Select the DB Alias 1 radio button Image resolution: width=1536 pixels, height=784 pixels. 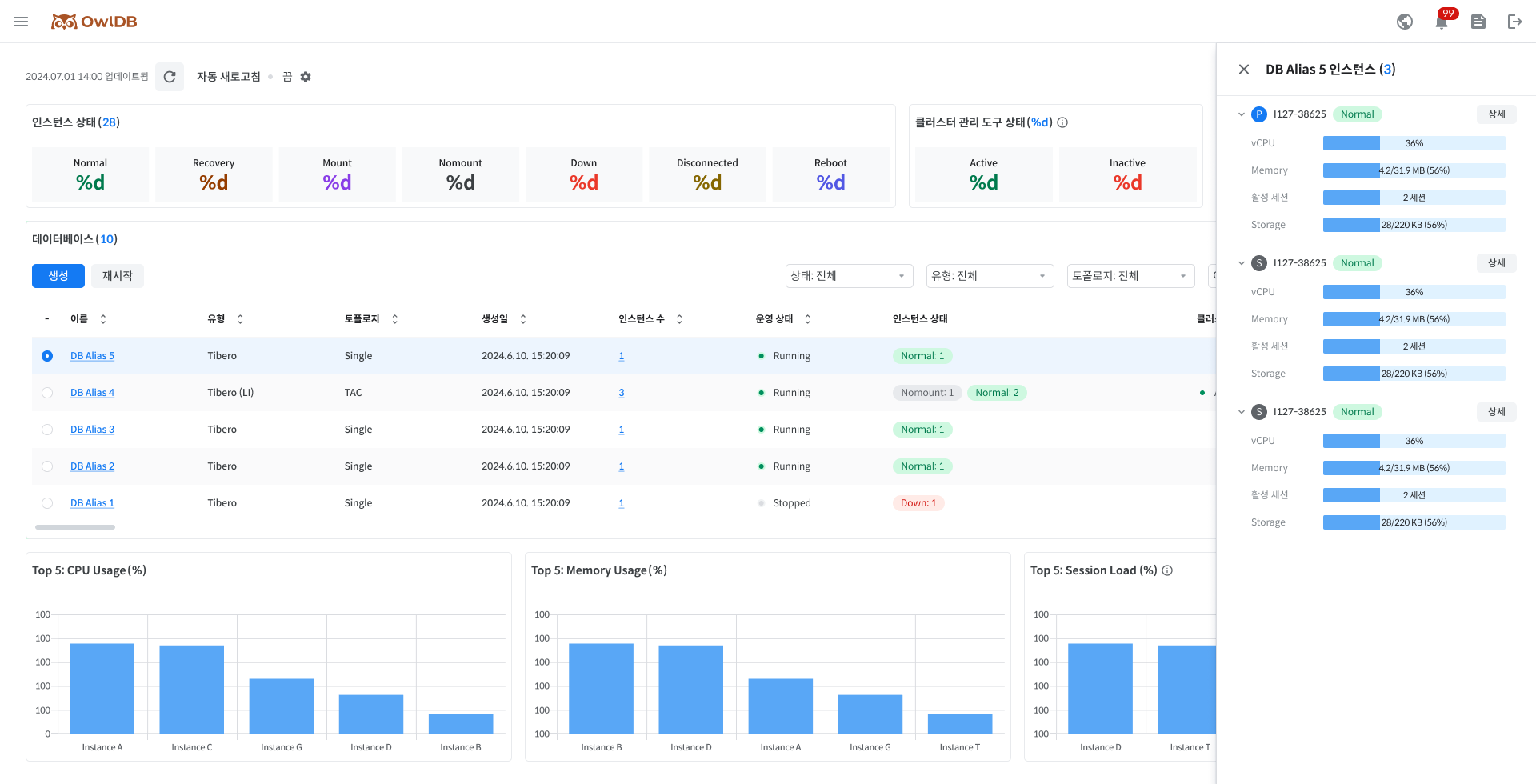tap(47, 503)
